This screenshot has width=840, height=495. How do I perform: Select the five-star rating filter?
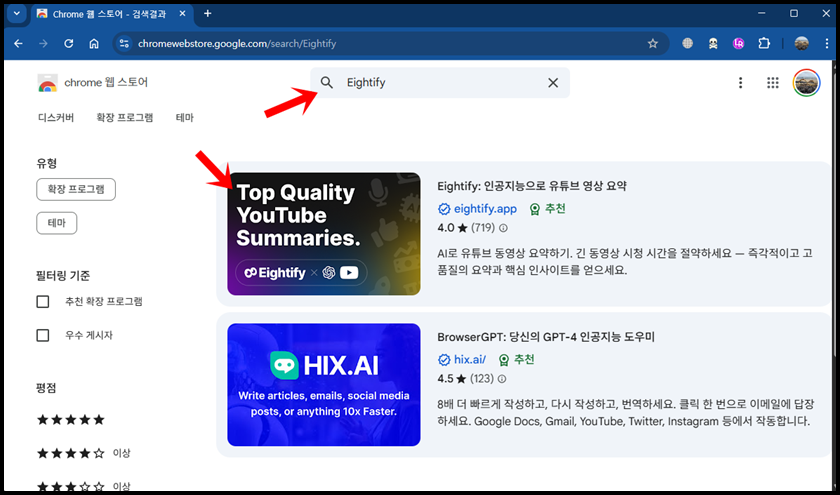[71, 419]
